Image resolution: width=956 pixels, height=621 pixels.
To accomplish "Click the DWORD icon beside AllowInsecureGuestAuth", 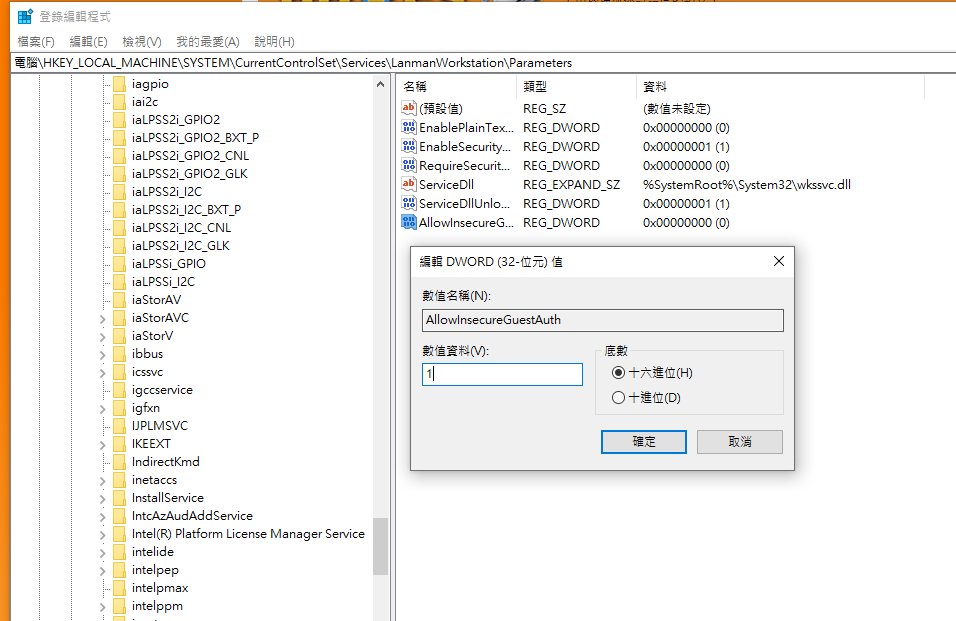I will pos(409,222).
